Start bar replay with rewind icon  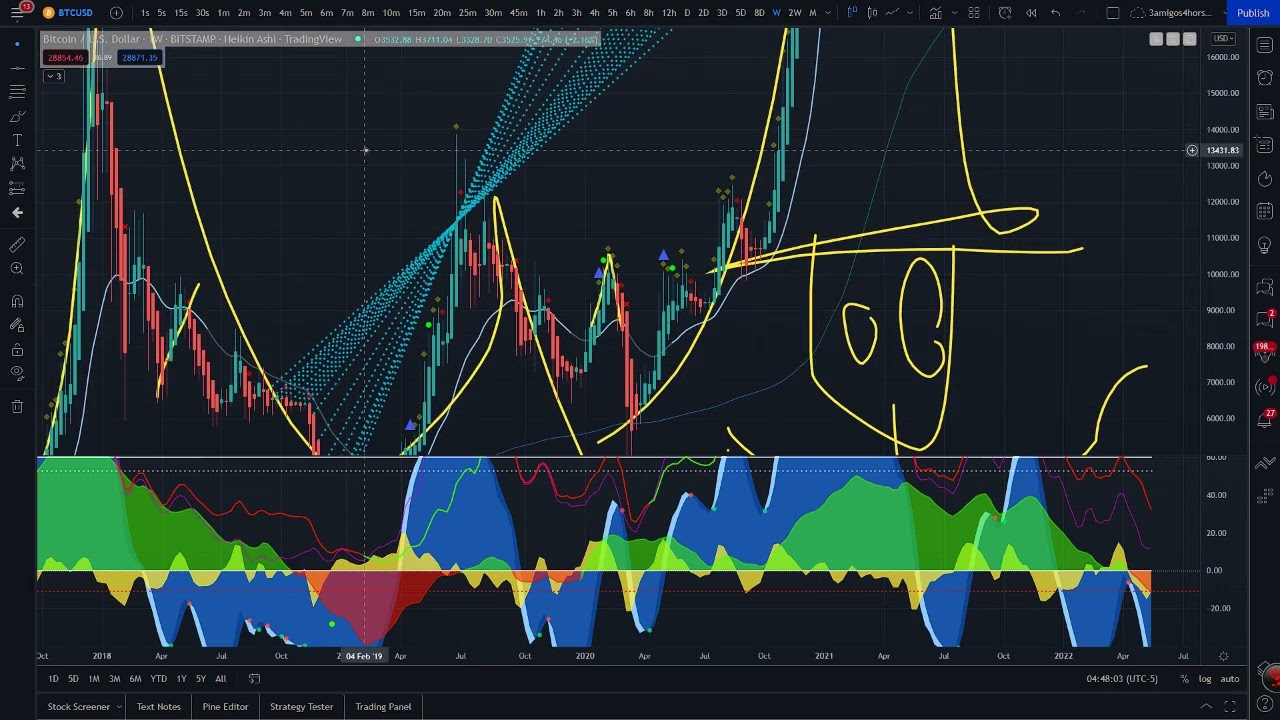pos(1031,13)
